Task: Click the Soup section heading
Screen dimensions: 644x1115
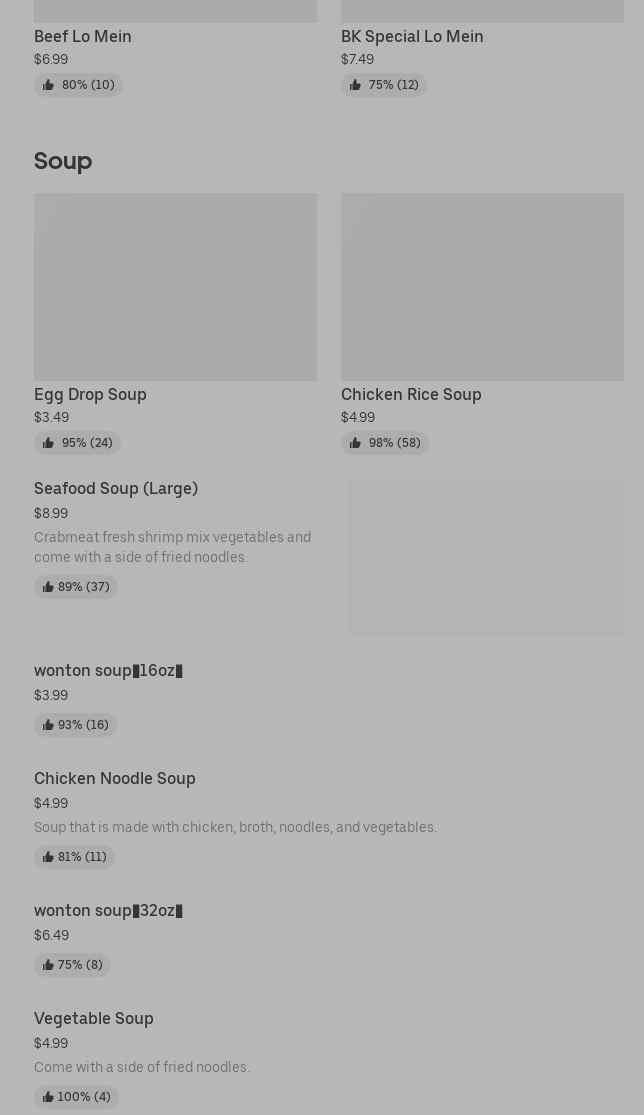Action: [x=63, y=161]
